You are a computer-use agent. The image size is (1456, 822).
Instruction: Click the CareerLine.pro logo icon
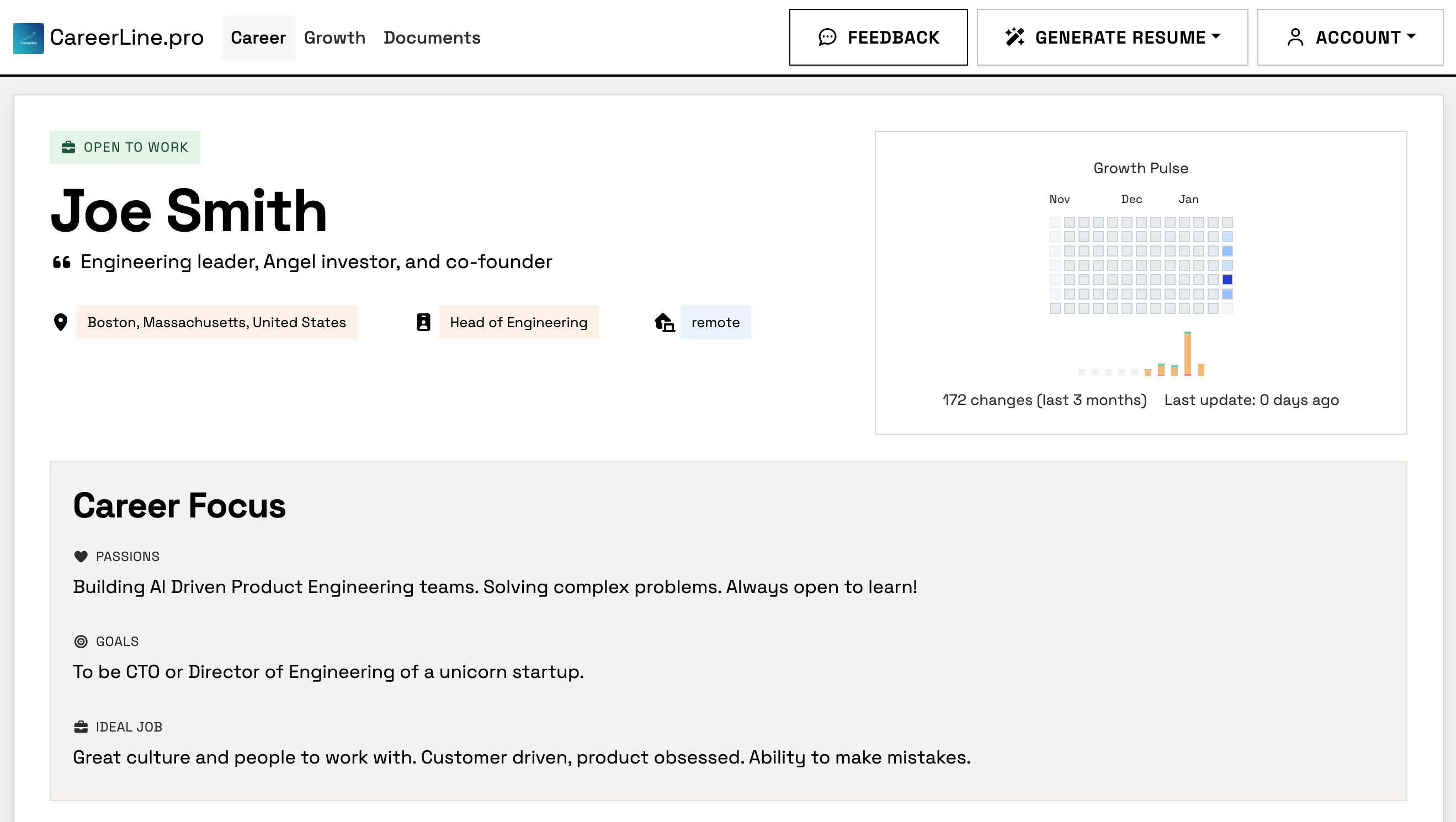point(28,37)
